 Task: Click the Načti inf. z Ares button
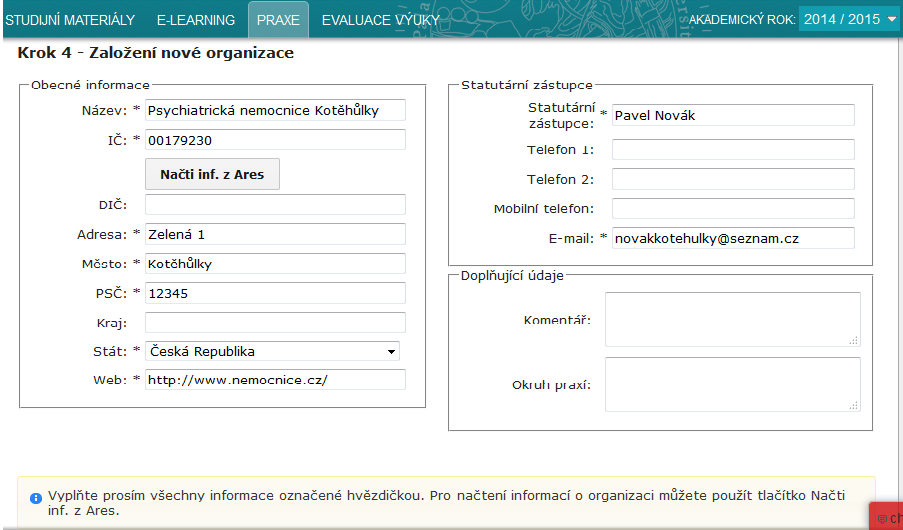tap(212, 174)
